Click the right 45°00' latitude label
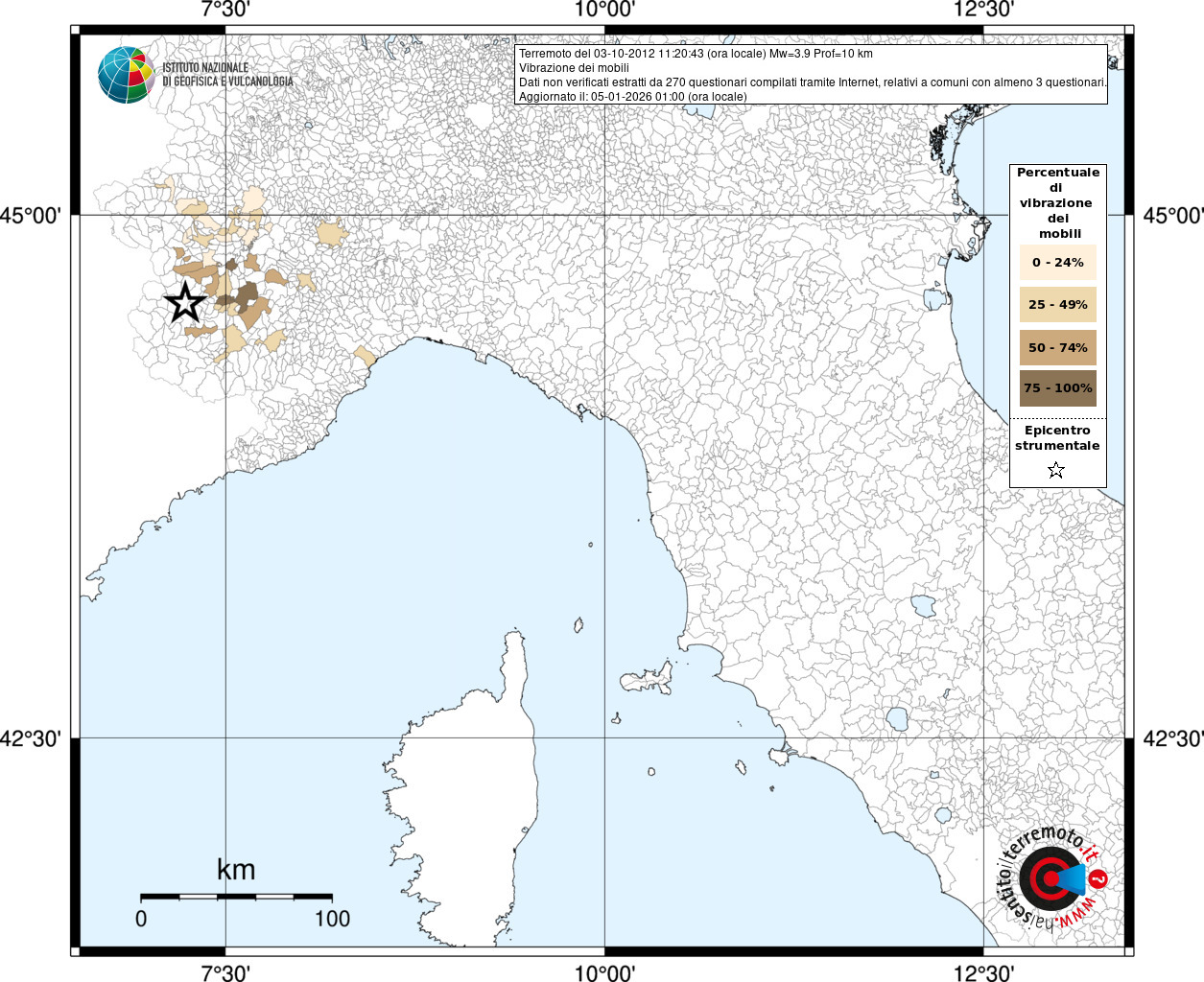 click(1172, 216)
